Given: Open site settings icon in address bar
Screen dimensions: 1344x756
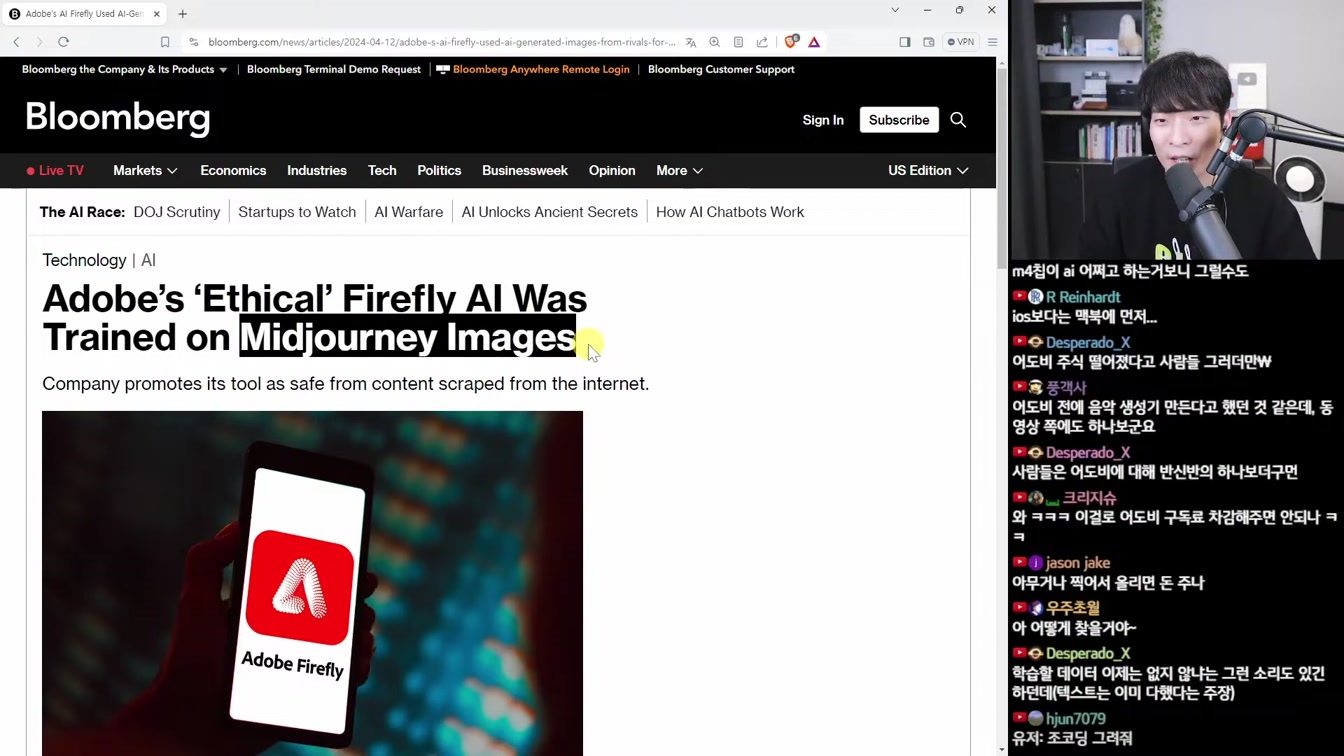Looking at the screenshot, I should pyautogui.click(x=194, y=42).
